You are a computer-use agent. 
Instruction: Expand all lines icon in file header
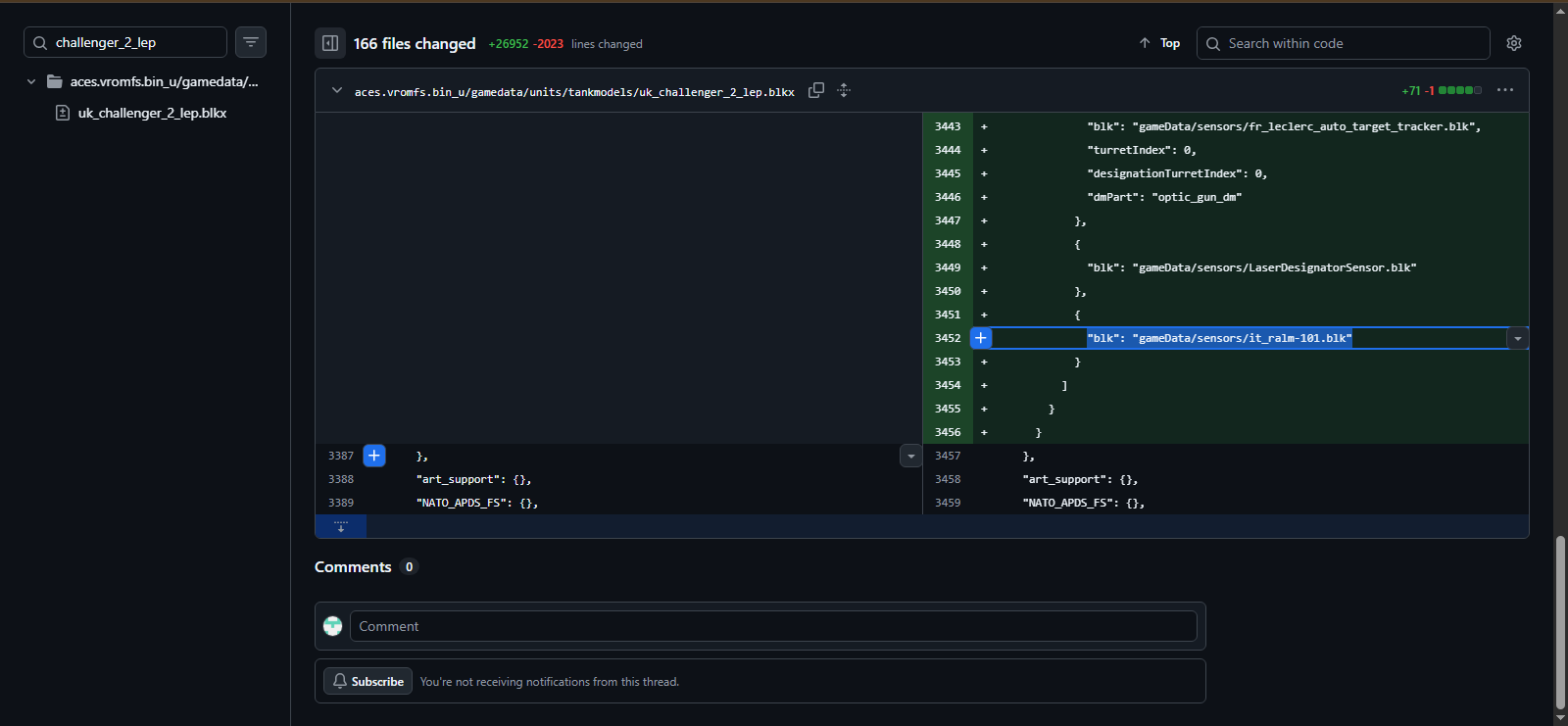click(844, 90)
